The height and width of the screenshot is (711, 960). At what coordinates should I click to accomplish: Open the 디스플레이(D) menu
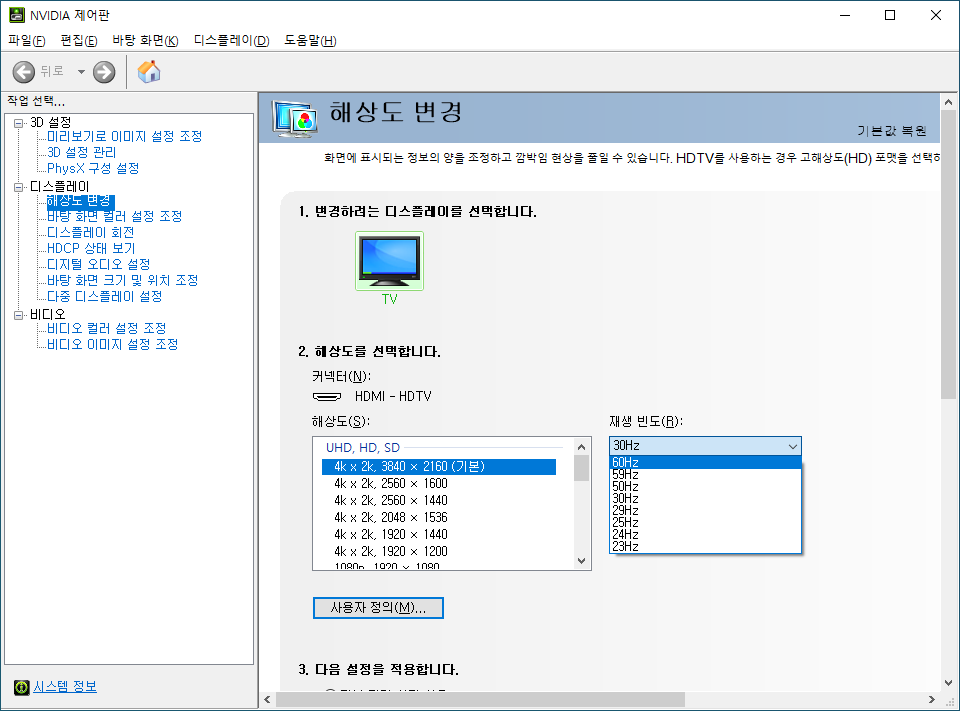coord(231,40)
